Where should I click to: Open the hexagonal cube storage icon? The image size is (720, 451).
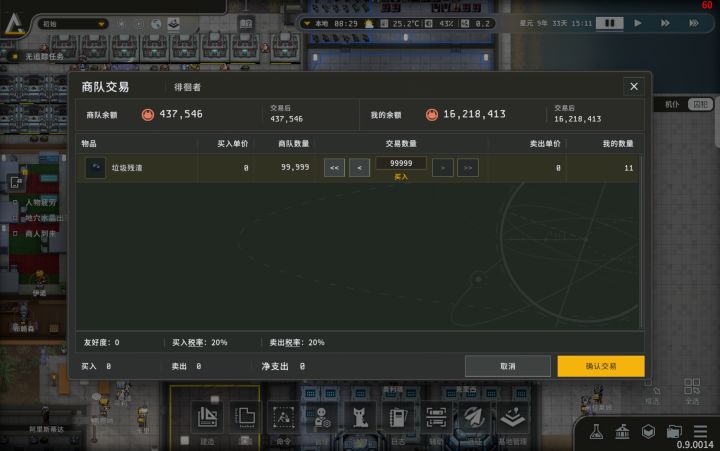pos(648,432)
